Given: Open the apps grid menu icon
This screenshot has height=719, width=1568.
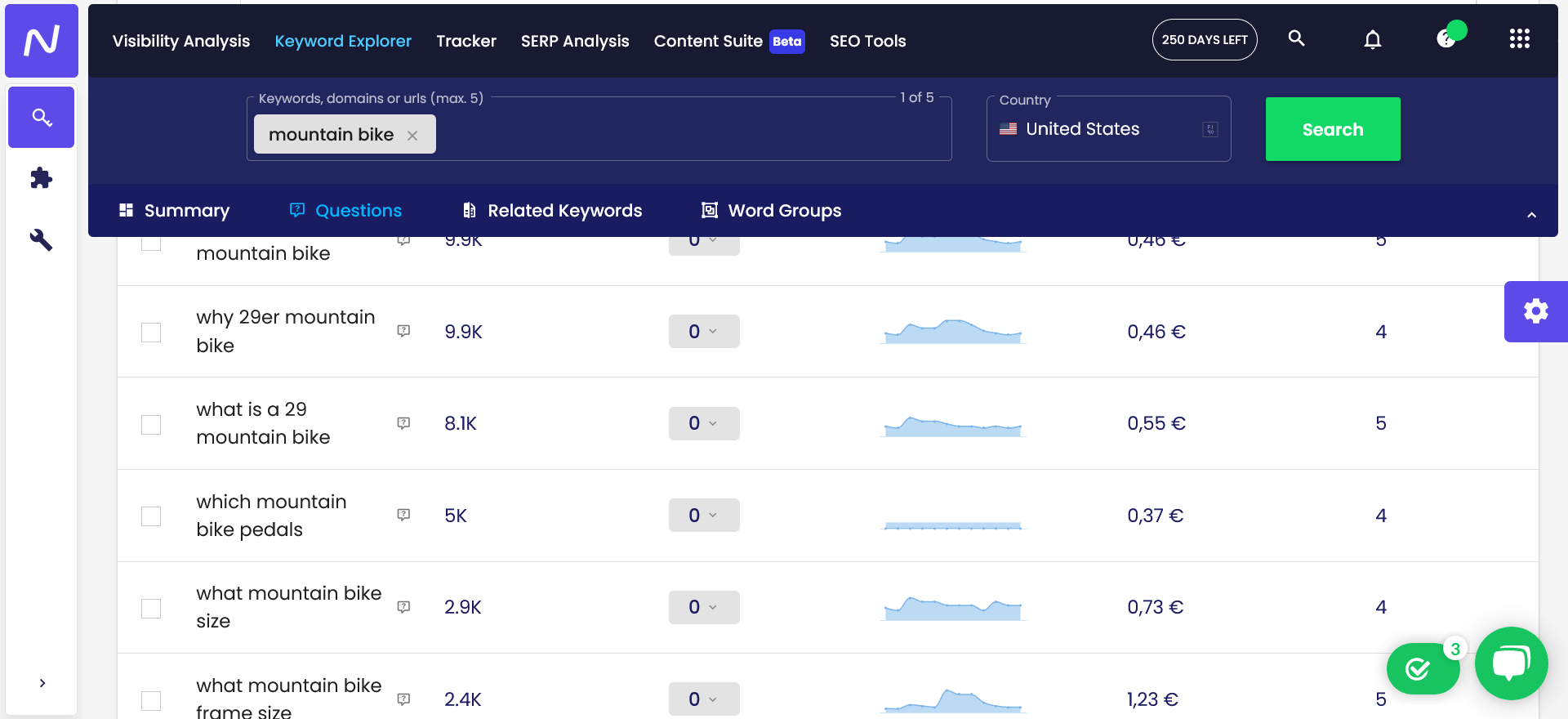Looking at the screenshot, I should (x=1519, y=39).
